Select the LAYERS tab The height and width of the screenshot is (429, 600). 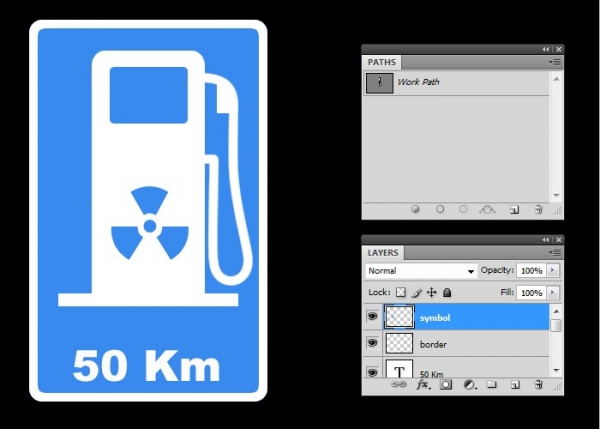click(x=383, y=253)
